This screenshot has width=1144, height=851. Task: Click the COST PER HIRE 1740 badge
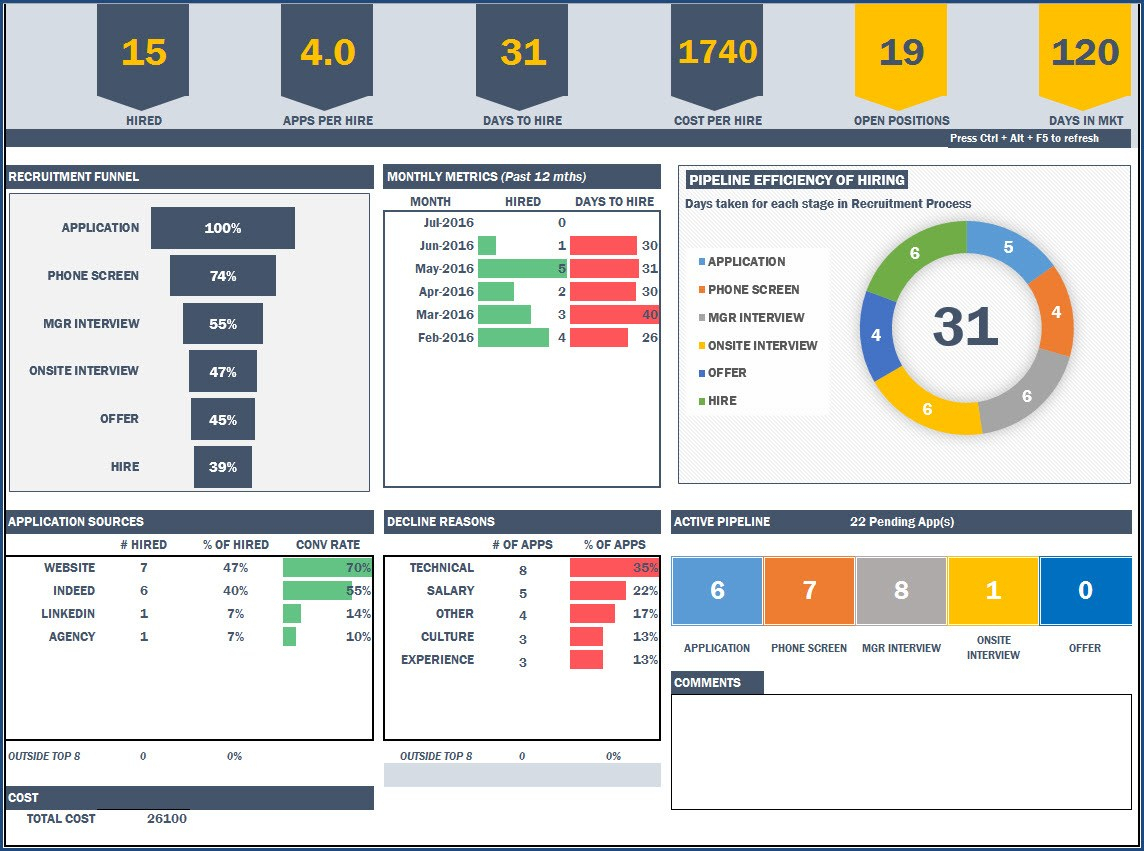point(716,55)
